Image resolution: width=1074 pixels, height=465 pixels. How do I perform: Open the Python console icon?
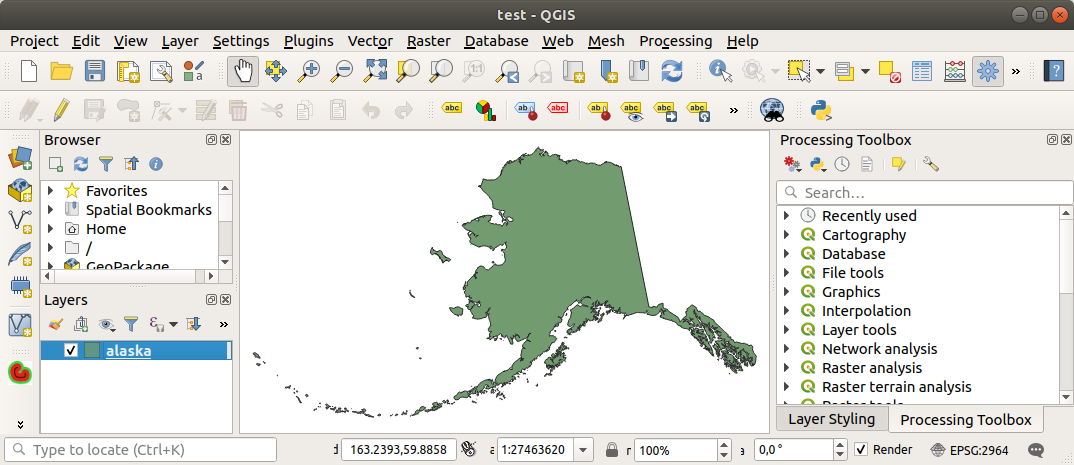point(822,109)
